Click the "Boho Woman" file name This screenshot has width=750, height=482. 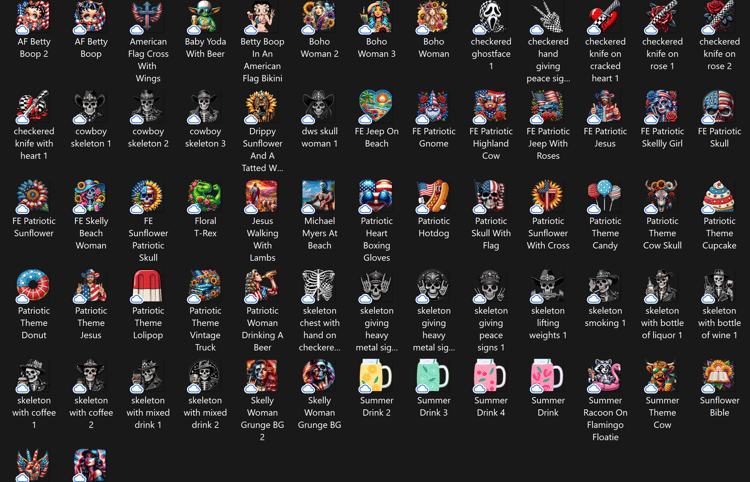click(433, 48)
